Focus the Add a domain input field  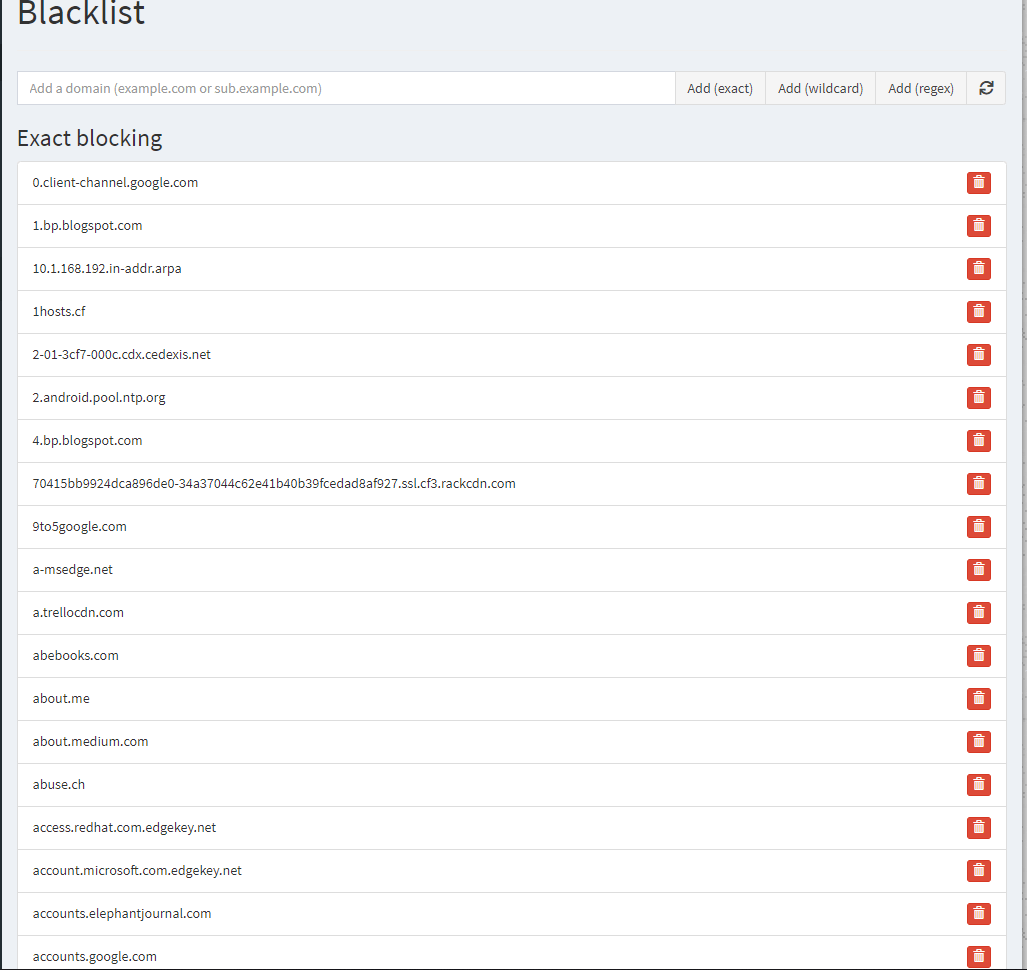(346, 88)
